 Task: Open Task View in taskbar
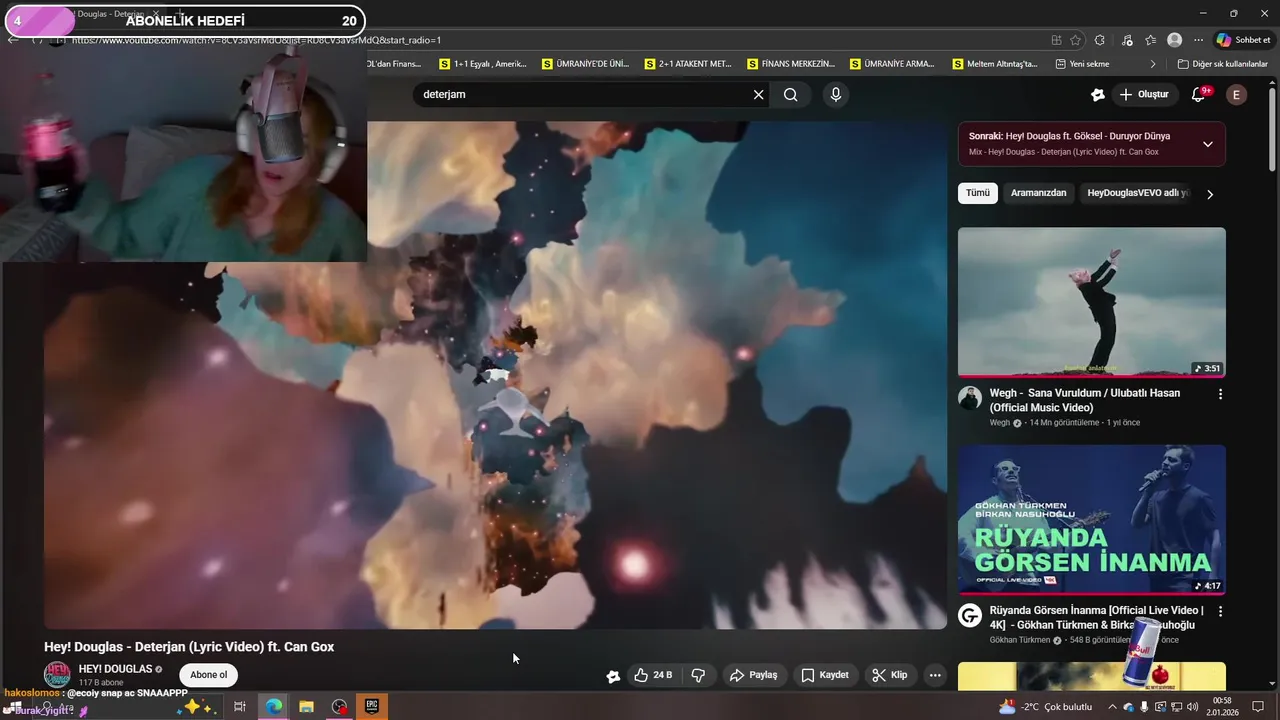[240, 707]
